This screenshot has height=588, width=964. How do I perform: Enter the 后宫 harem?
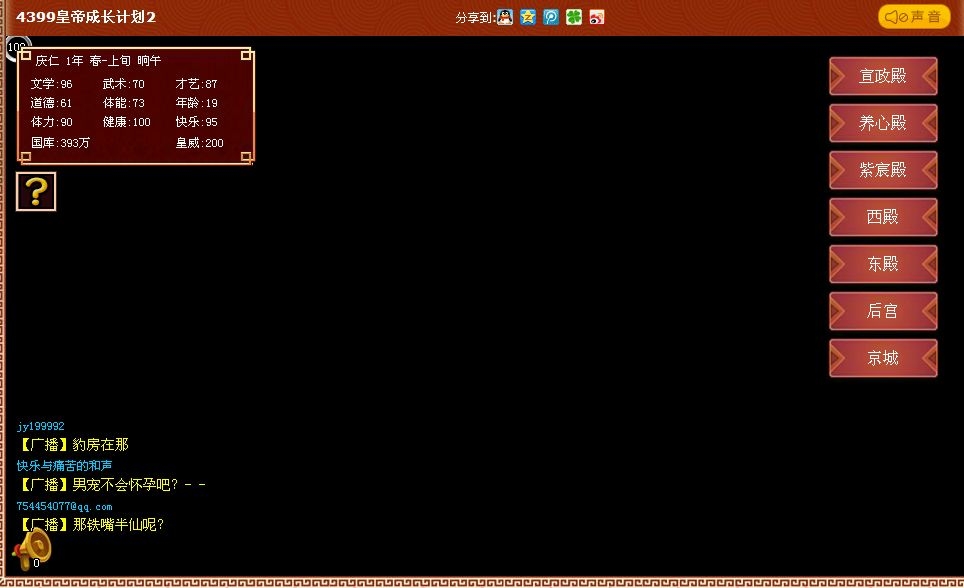coord(883,311)
